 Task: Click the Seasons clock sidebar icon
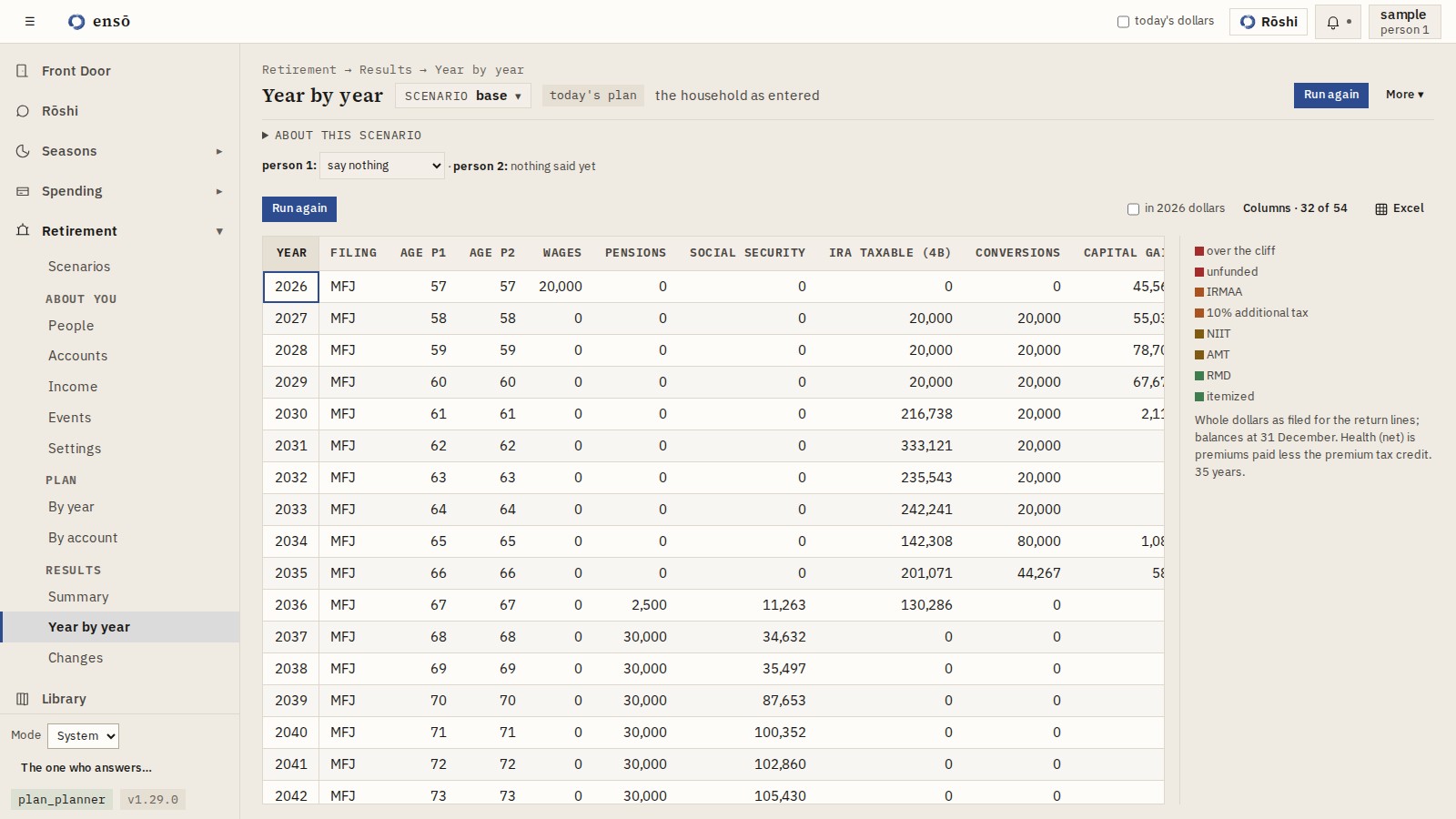click(23, 151)
